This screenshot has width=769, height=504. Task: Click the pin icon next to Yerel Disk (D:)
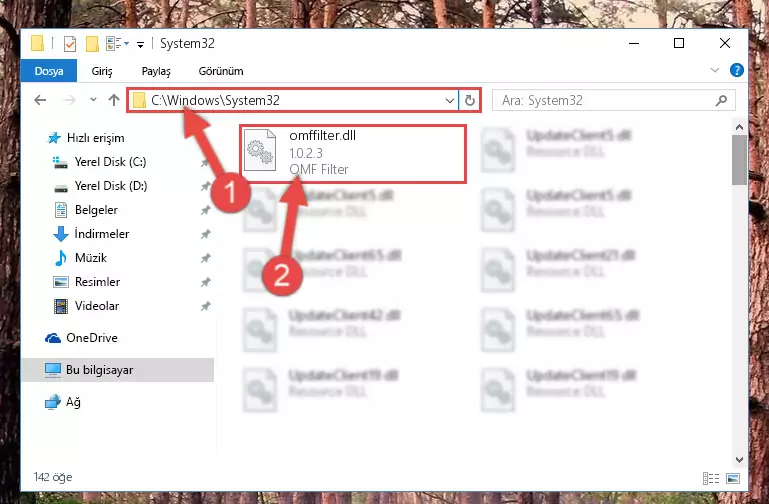(x=205, y=186)
